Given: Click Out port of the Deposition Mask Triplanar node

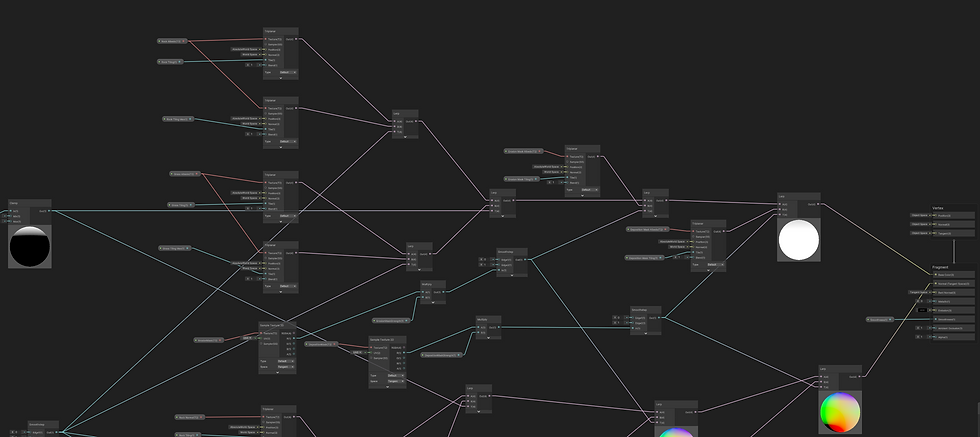Looking at the screenshot, I should click(x=724, y=231).
